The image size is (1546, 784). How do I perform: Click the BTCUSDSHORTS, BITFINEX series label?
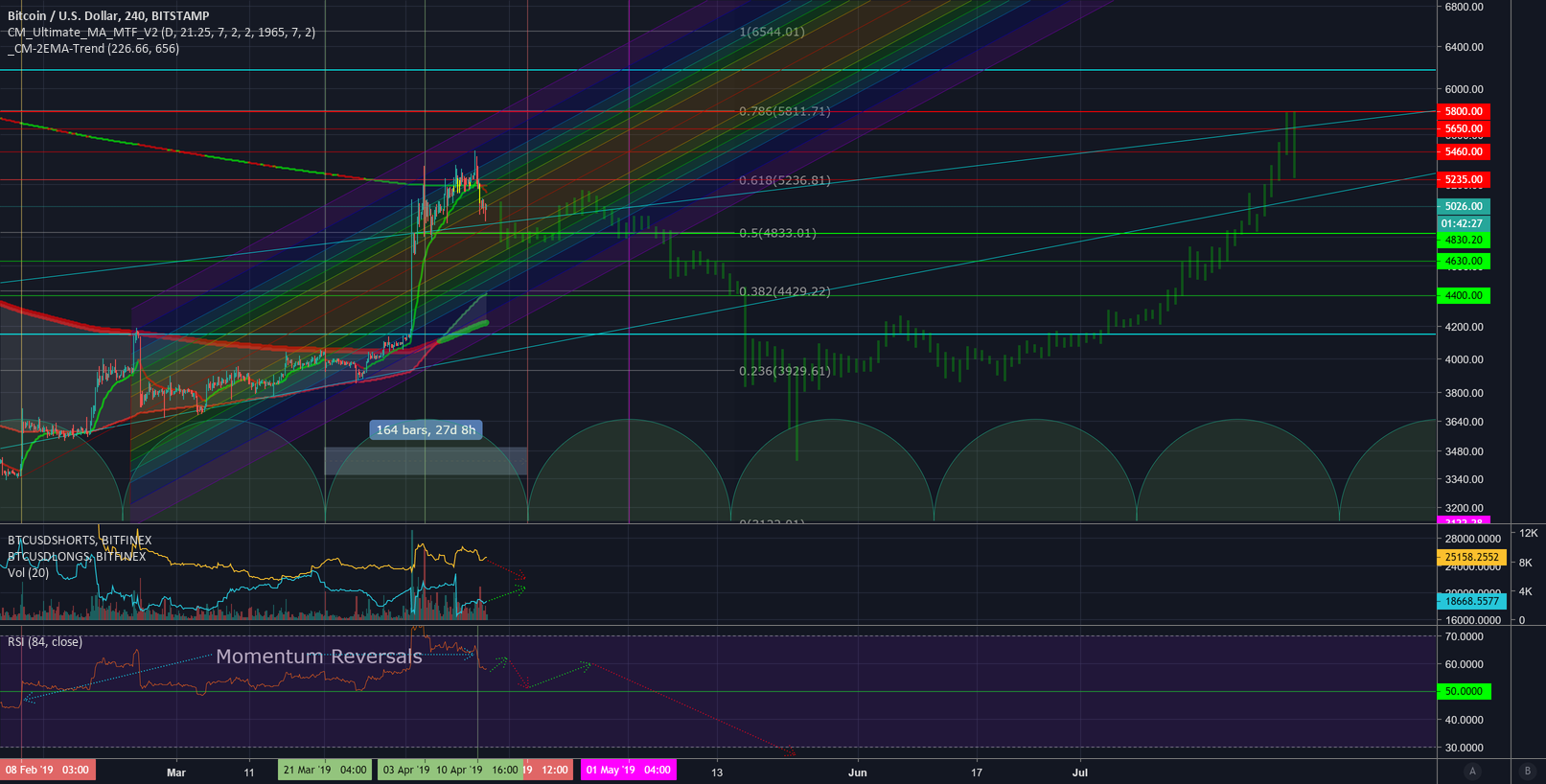click(x=80, y=540)
